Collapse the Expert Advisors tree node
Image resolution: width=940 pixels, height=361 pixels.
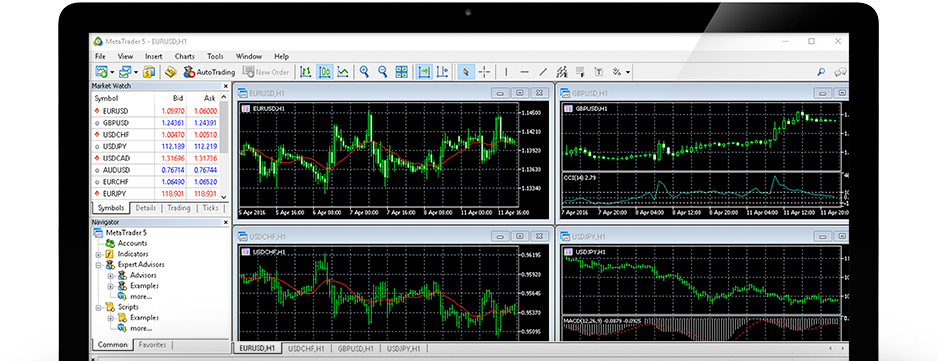(x=98, y=264)
